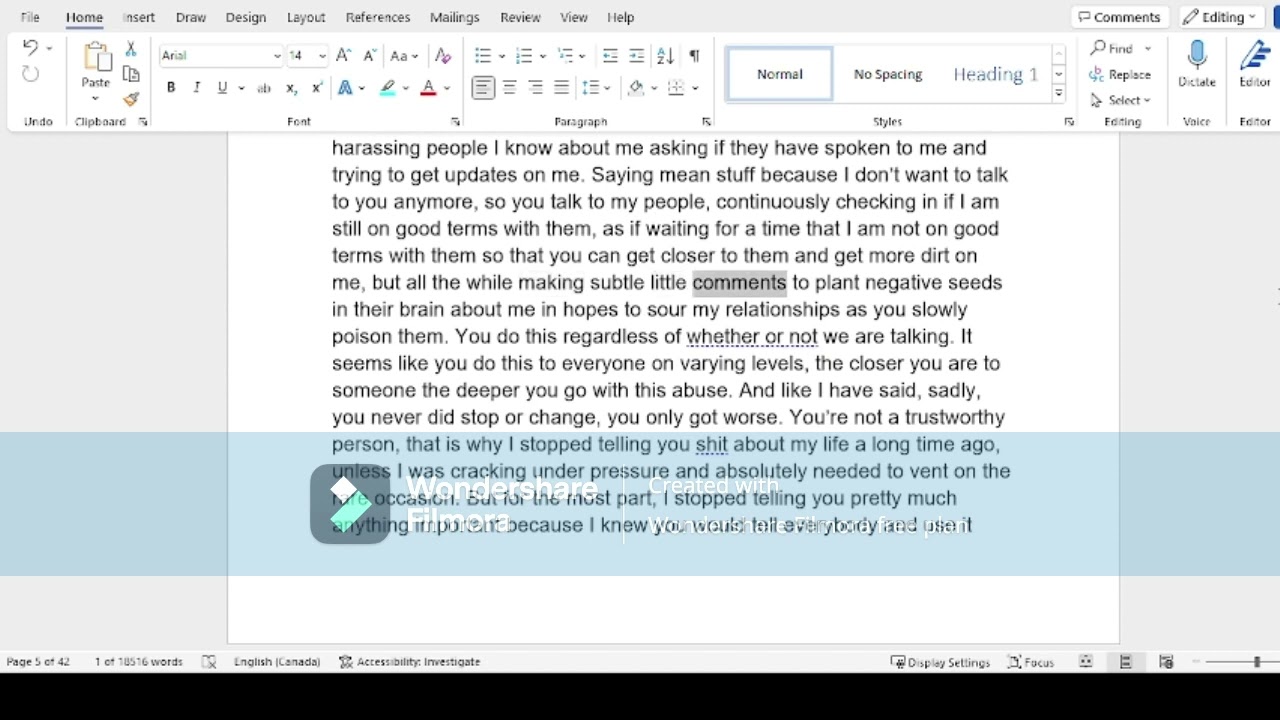Open Accessibility: Investigate in status bar

(x=409, y=662)
